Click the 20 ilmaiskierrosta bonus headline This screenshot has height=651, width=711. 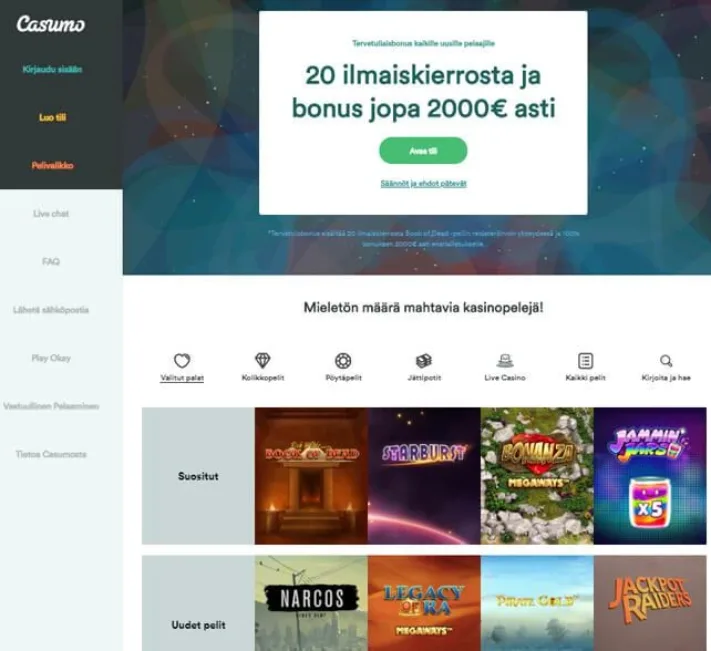(423, 92)
